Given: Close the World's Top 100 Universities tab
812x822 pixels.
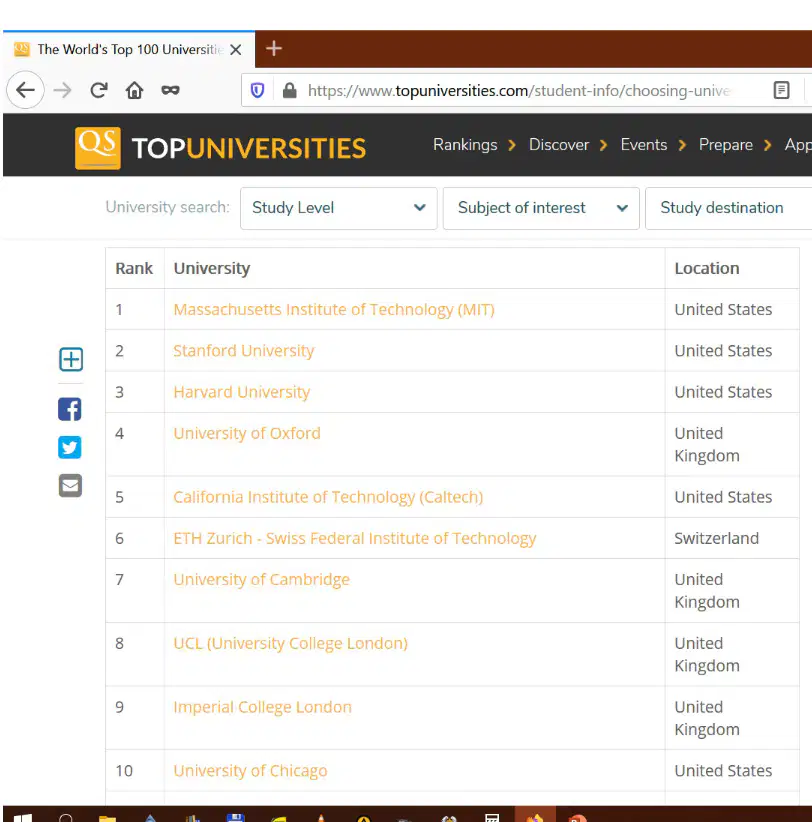Looking at the screenshot, I should (236, 50).
